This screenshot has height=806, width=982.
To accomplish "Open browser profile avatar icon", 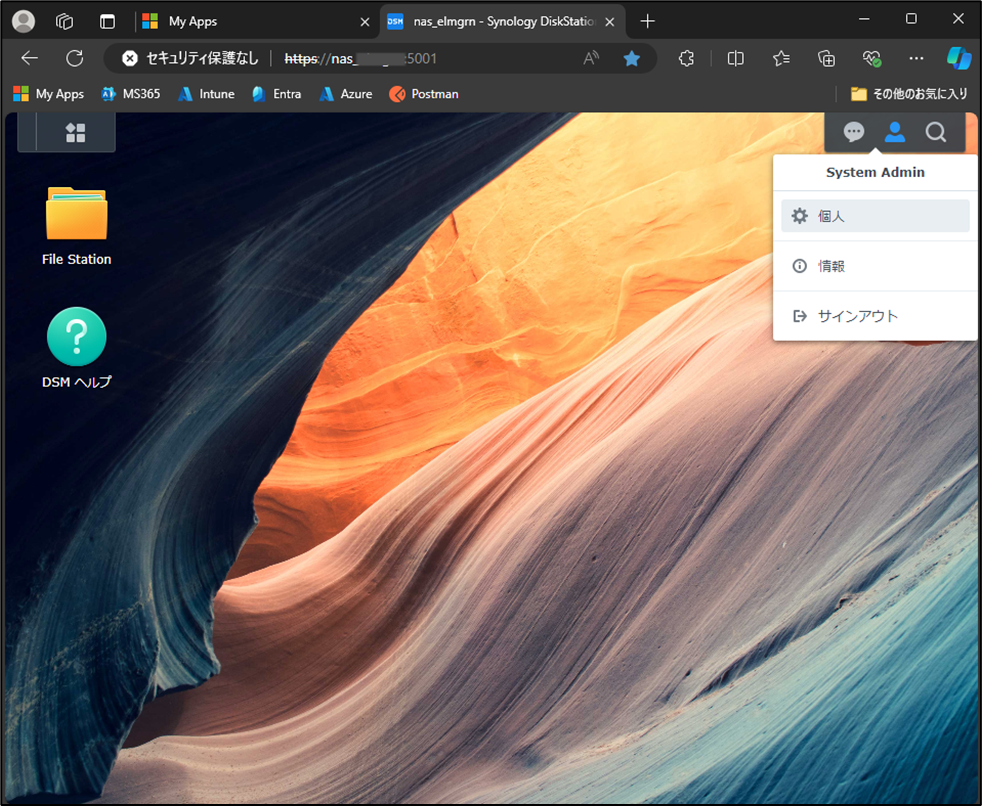I will pos(24,21).
